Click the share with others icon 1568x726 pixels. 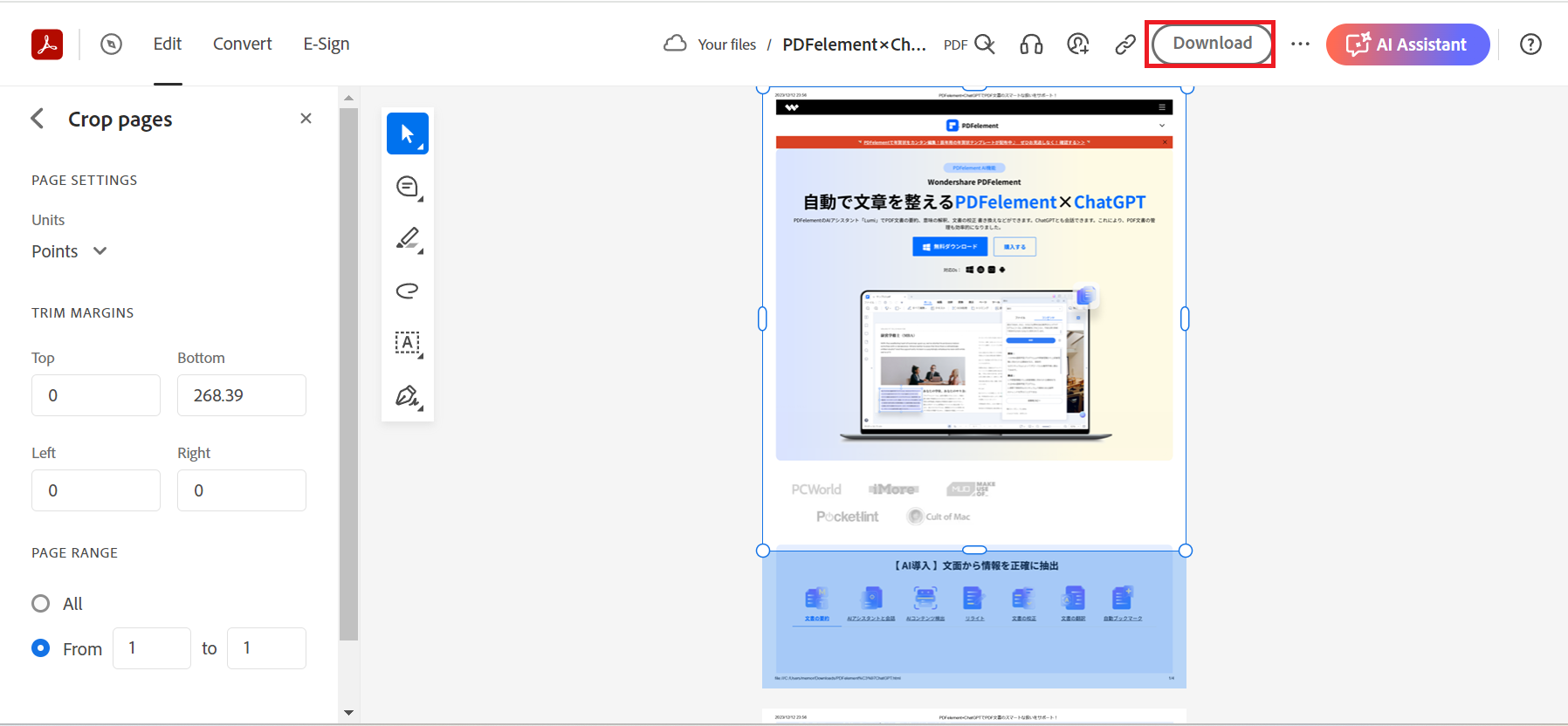coord(1078,44)
